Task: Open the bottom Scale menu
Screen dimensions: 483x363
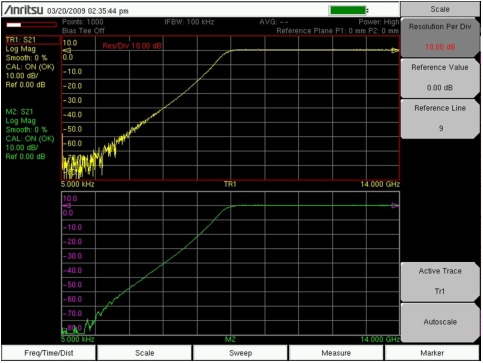Action: coord(144,353)
